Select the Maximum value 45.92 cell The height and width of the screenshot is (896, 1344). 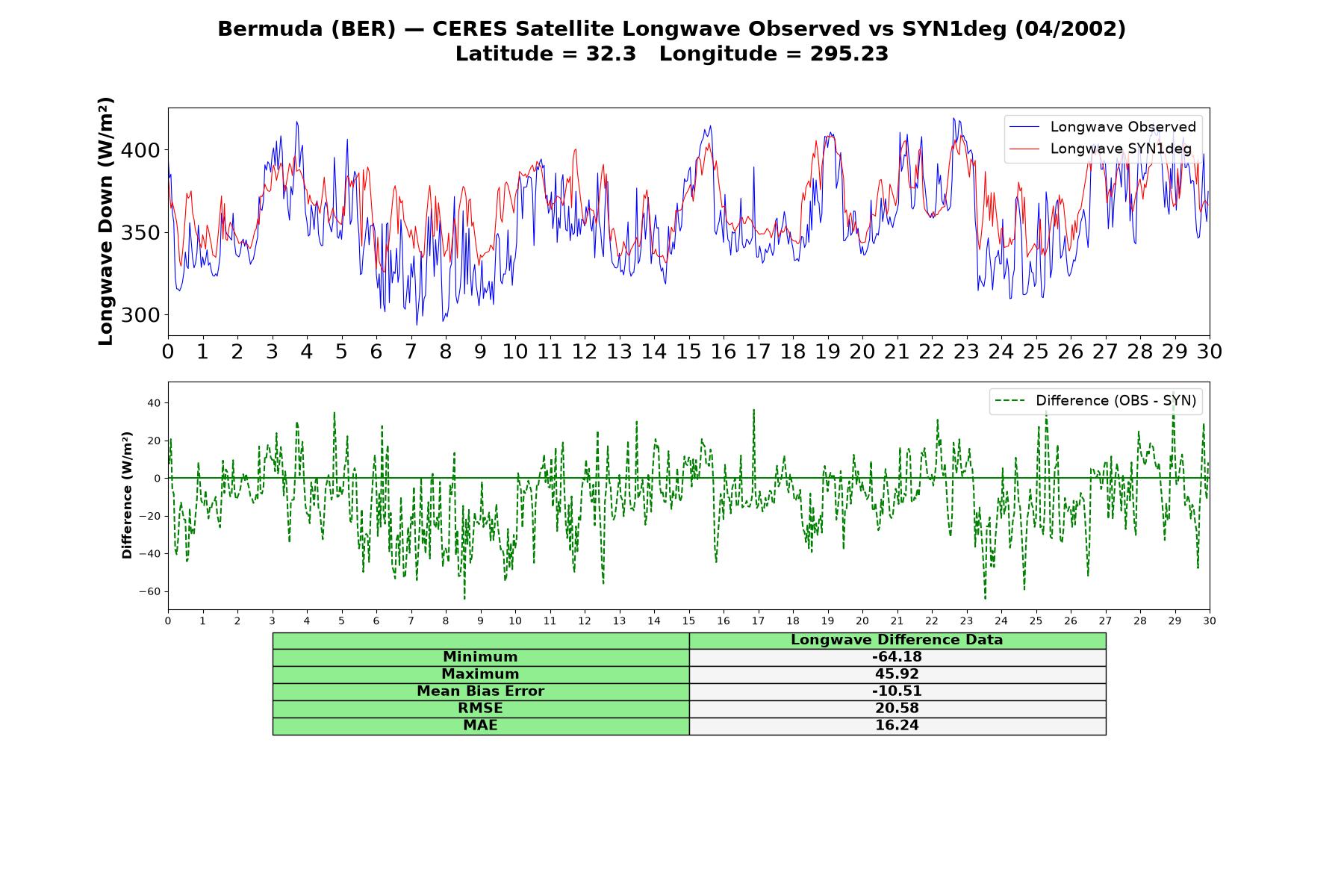(897, 674)
